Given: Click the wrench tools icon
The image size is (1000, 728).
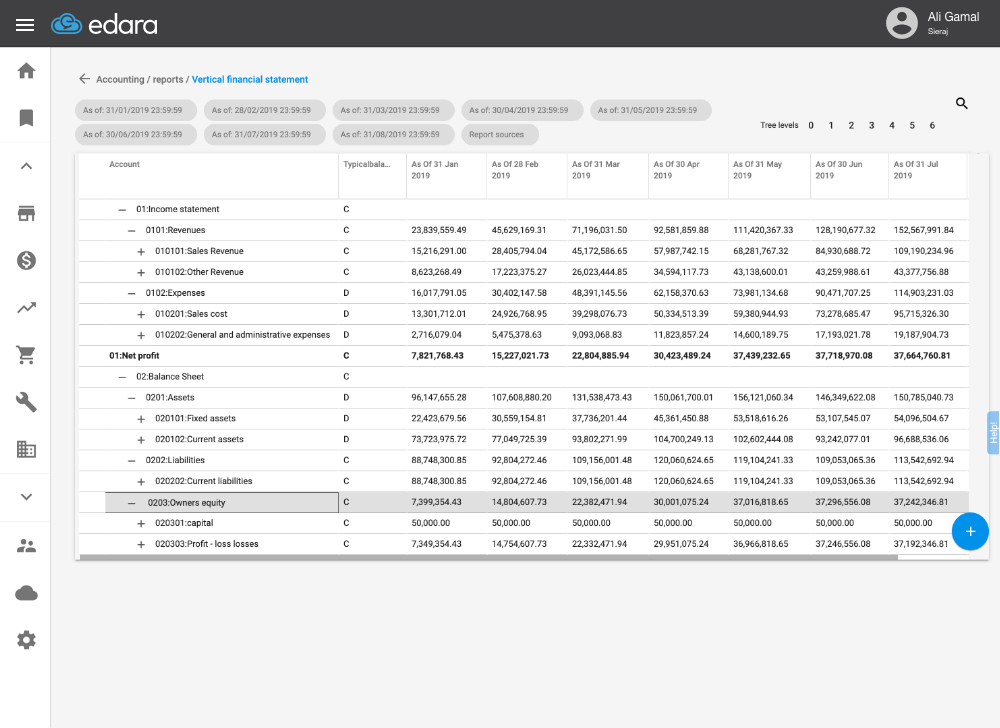Looking at the screenshot, I should (x=26, y=401).
